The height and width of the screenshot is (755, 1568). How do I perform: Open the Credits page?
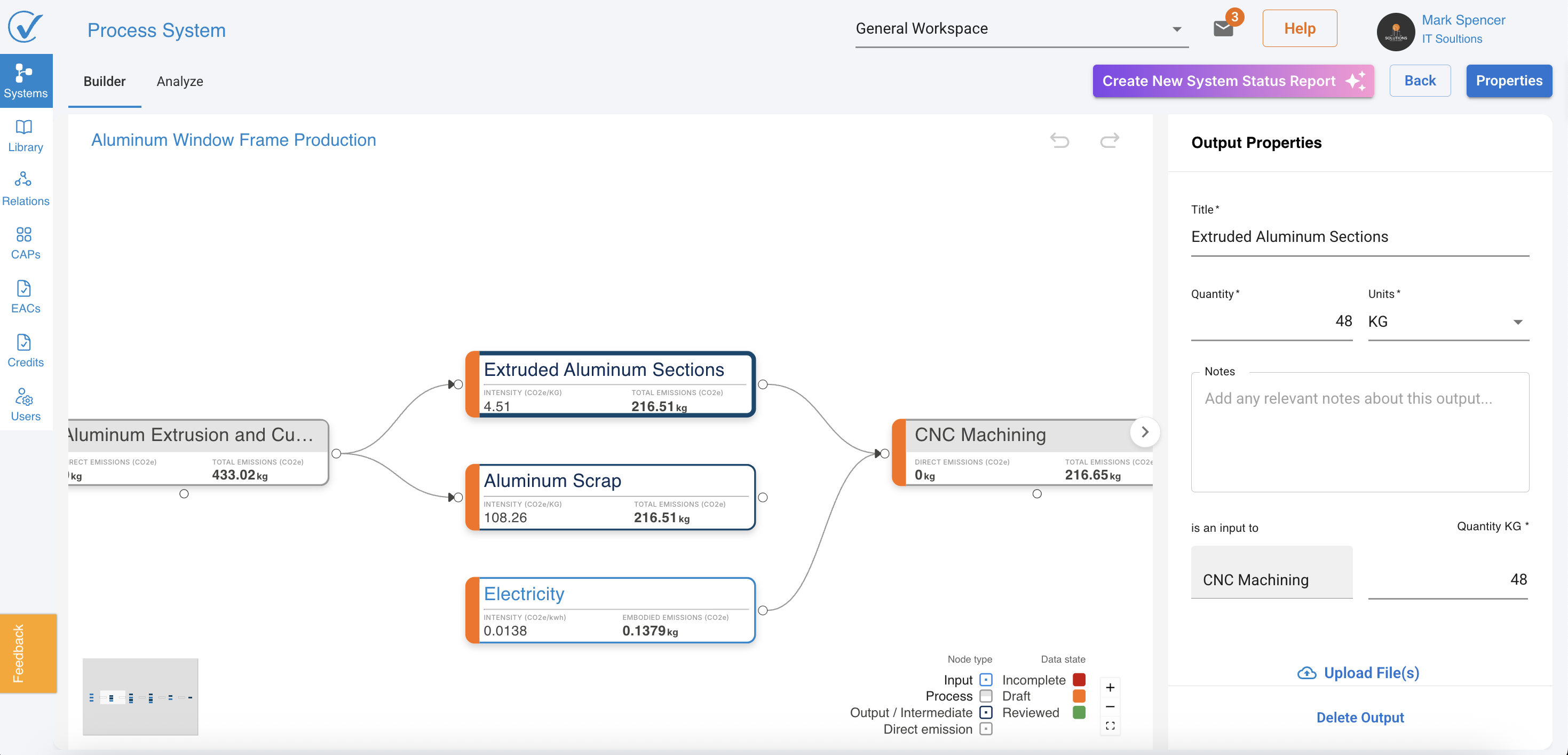pos(25,350)
